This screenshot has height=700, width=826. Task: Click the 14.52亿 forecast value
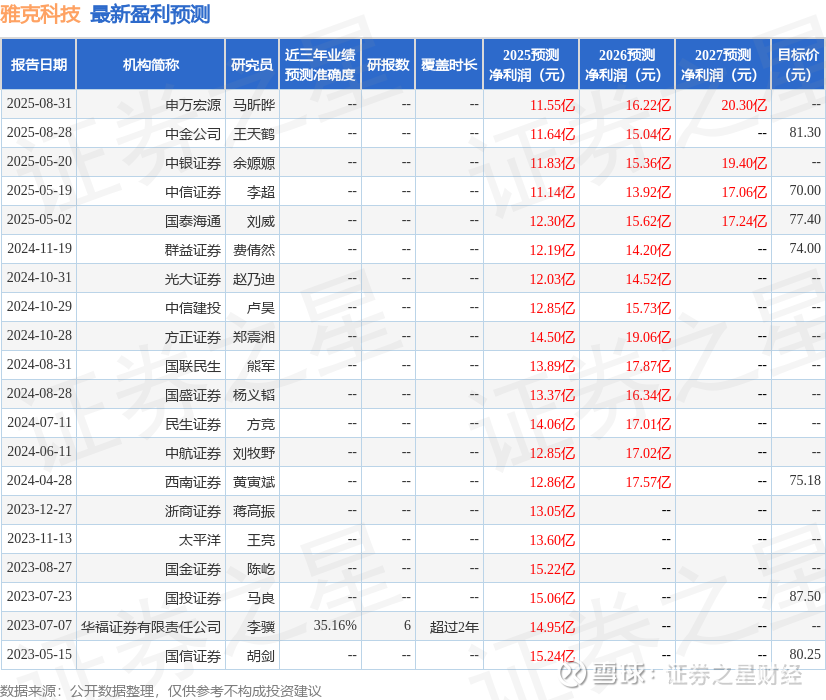pyautogui.click(x=648, y=279)
